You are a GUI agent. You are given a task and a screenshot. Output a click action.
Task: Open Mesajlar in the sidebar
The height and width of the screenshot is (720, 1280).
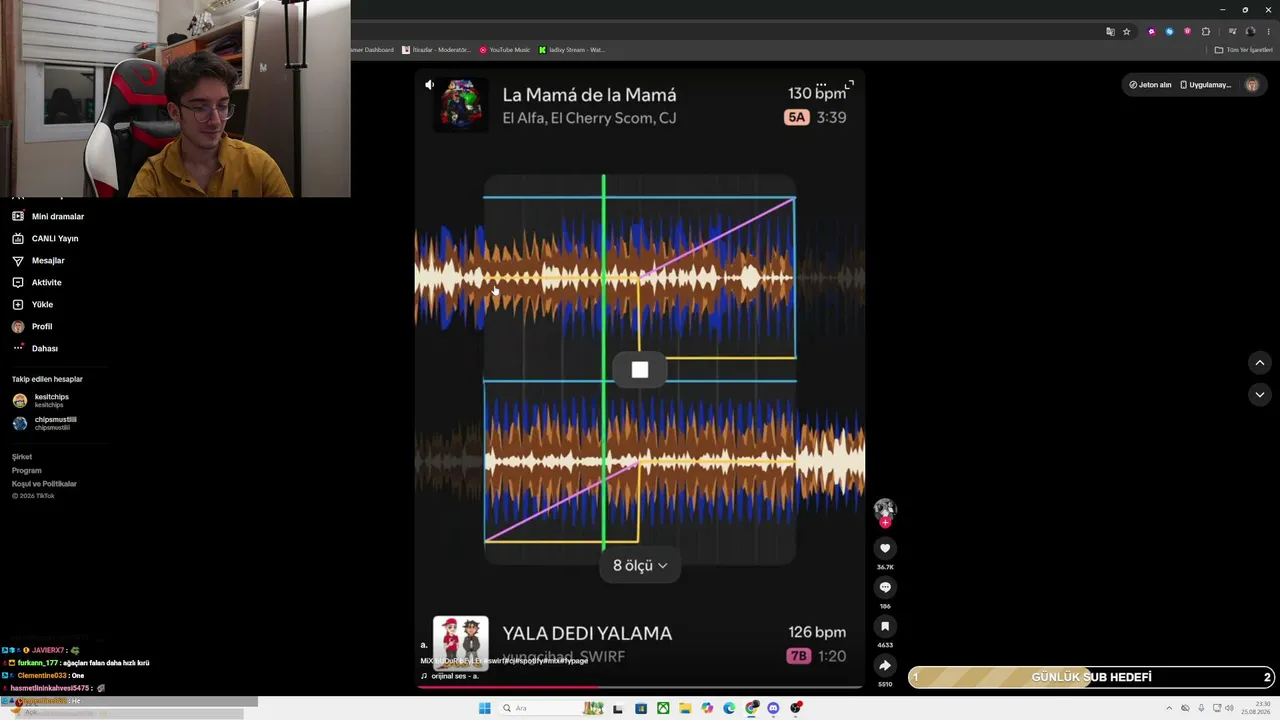tap(38, 260)
